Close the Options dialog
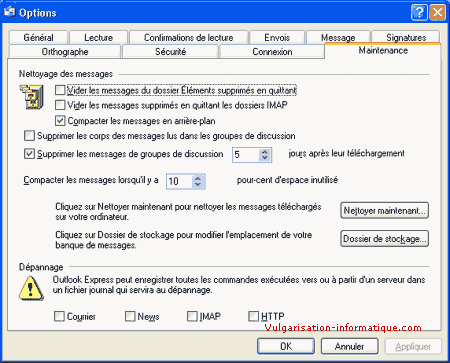The width and height of the screenshot is (450, 363). (437, 13)
